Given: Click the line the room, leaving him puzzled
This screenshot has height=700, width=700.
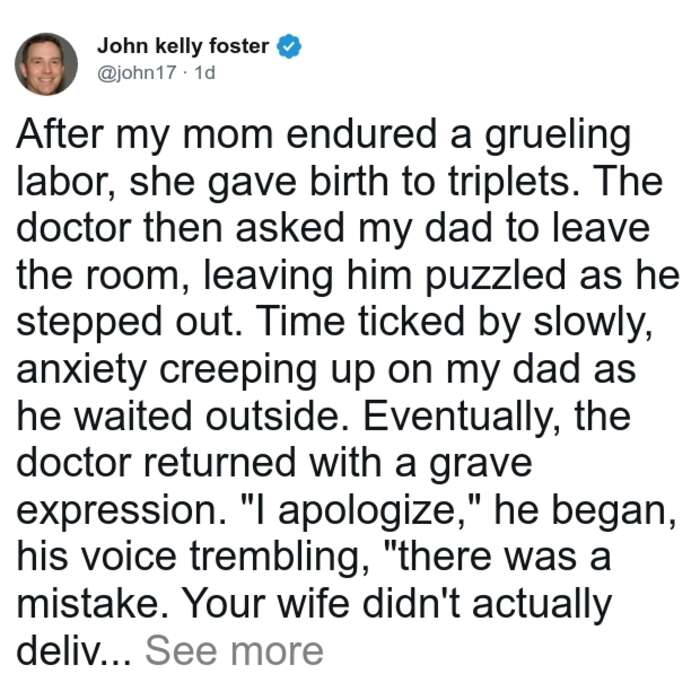Looking at the screenshot, I should (x=348, y=276).
